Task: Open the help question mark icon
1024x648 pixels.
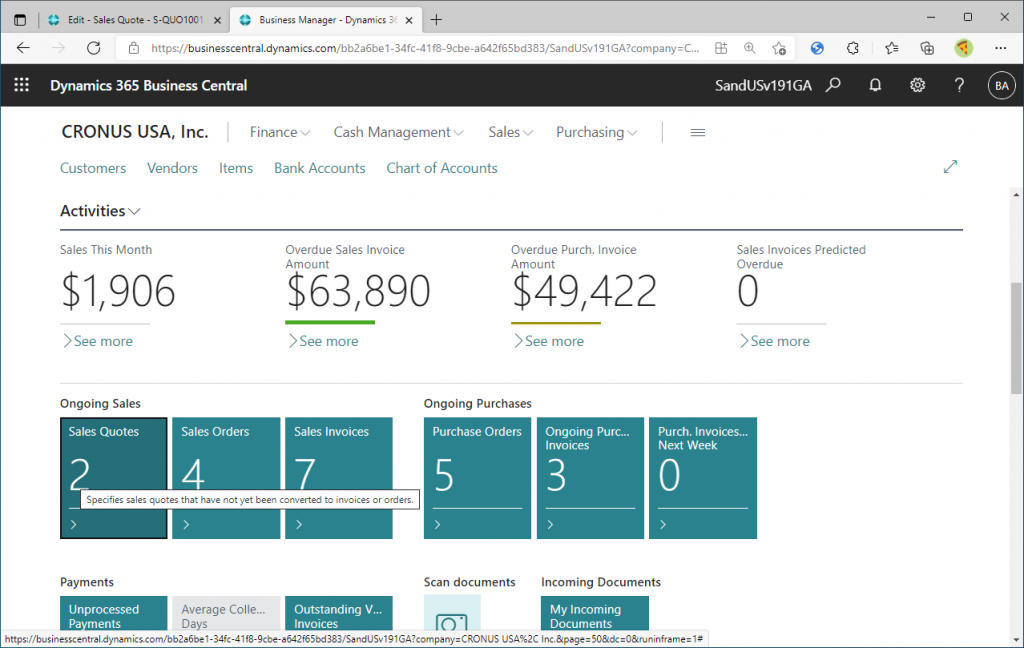Action: pos(959,85)
